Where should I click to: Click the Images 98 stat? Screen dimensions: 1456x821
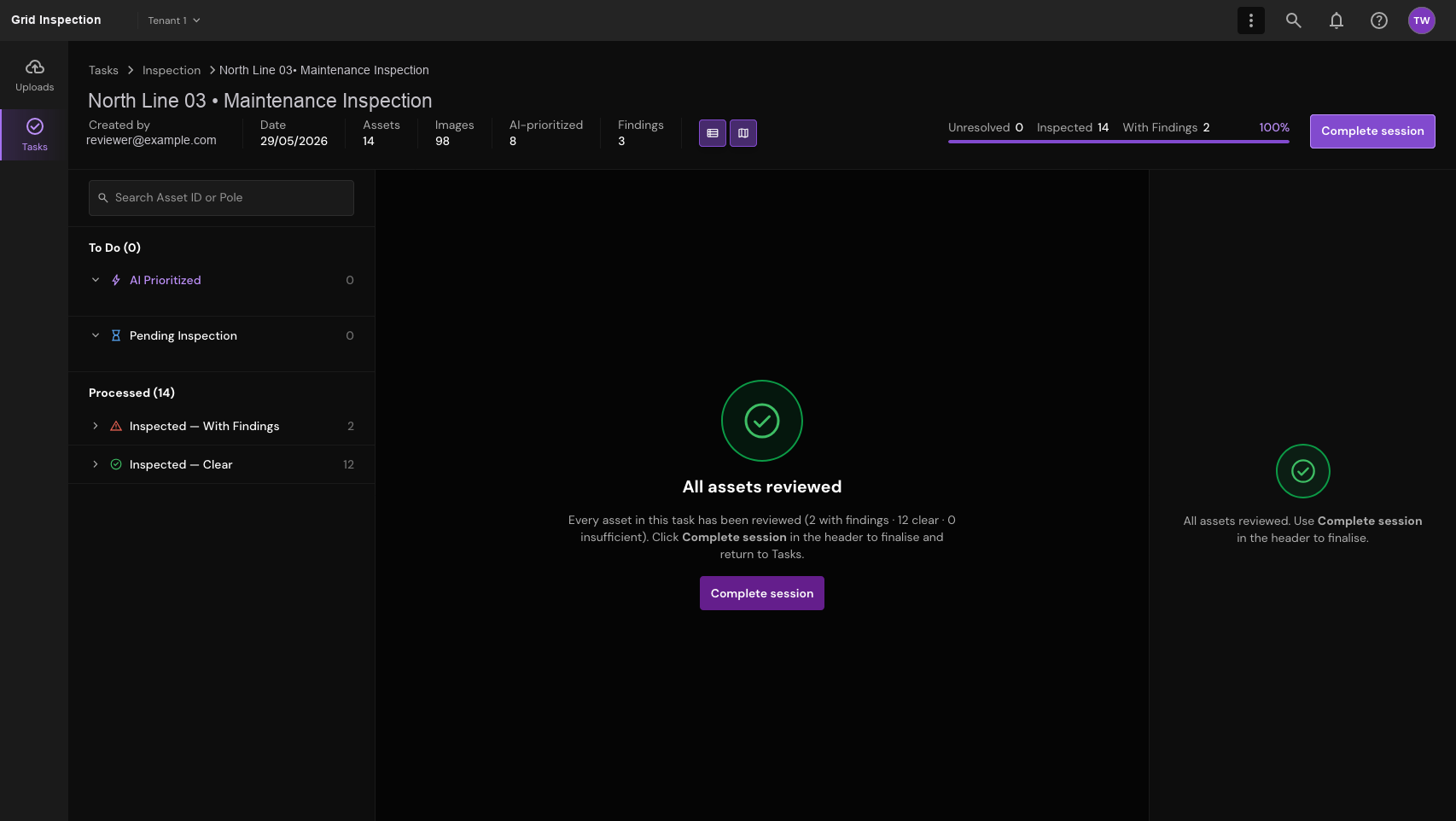454,133
